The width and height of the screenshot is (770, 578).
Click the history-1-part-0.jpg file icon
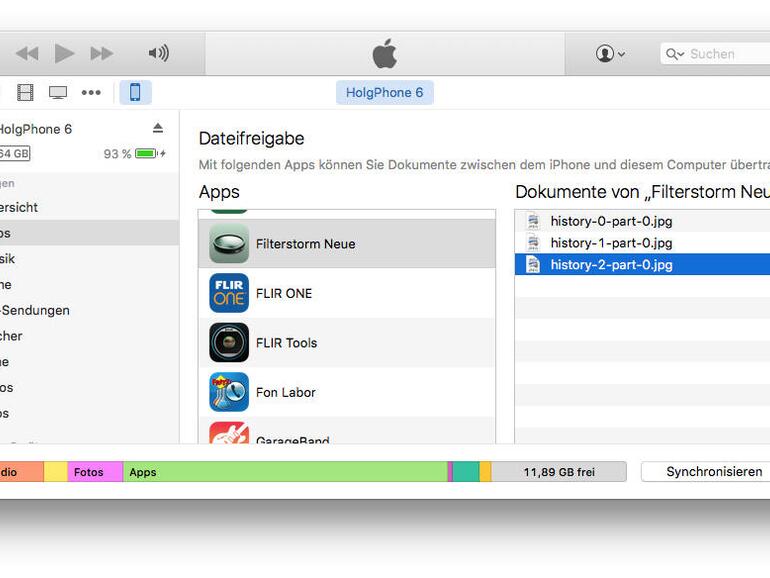coord(533,243)
